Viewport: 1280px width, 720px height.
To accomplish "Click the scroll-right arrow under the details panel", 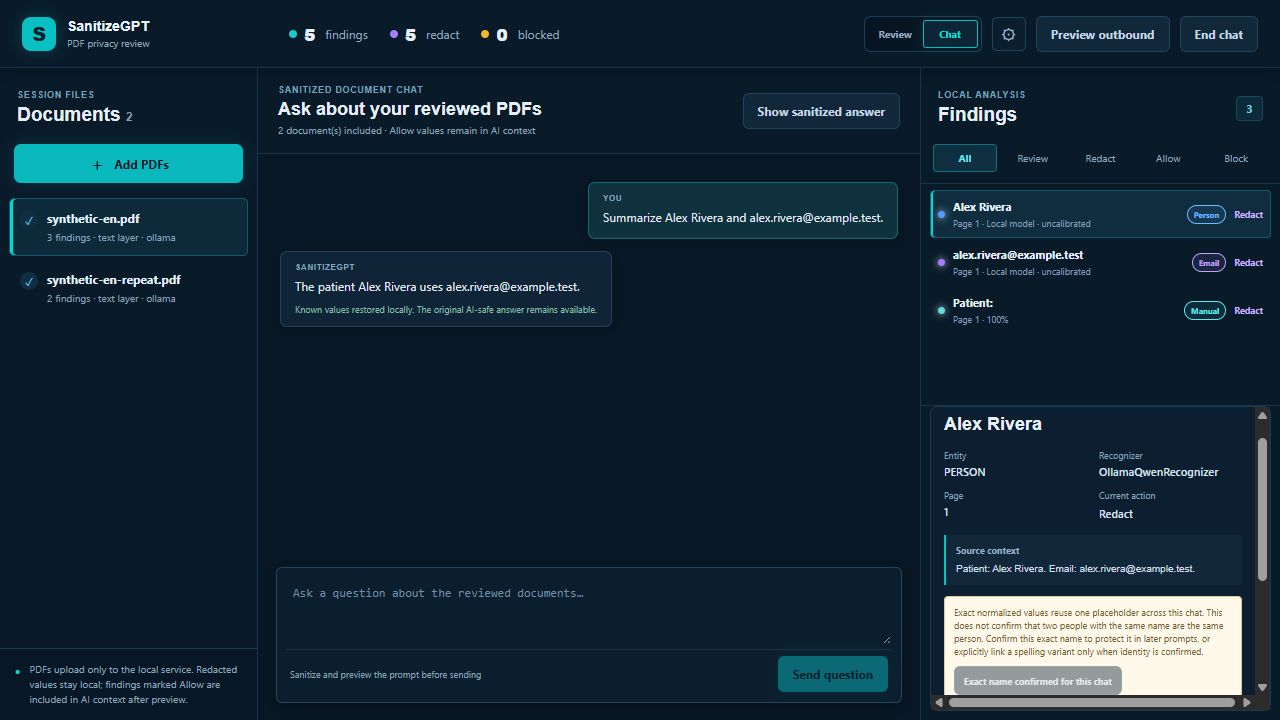I will pyautogui.click(x=1246, y=703).
